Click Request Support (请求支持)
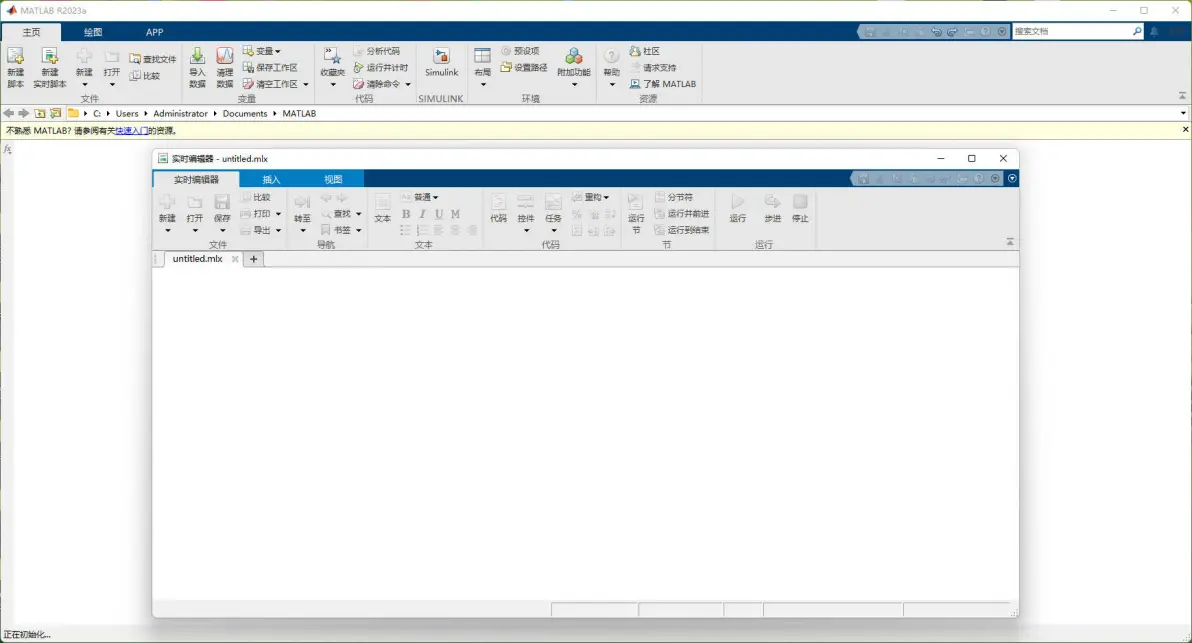Image resolution: width=1192 pixels, height=643 pixels. (x=653, y=68)
